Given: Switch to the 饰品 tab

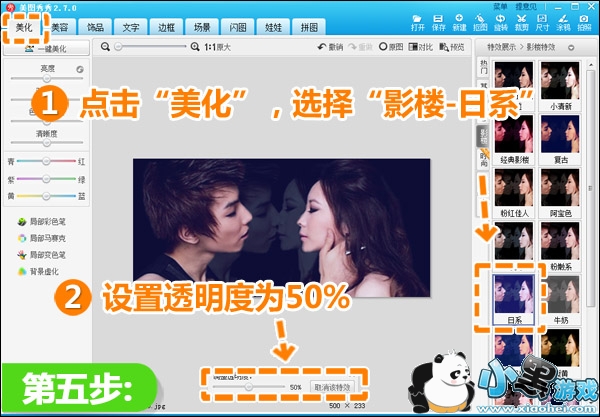Looking at the screenshot, I should [95, 27].
